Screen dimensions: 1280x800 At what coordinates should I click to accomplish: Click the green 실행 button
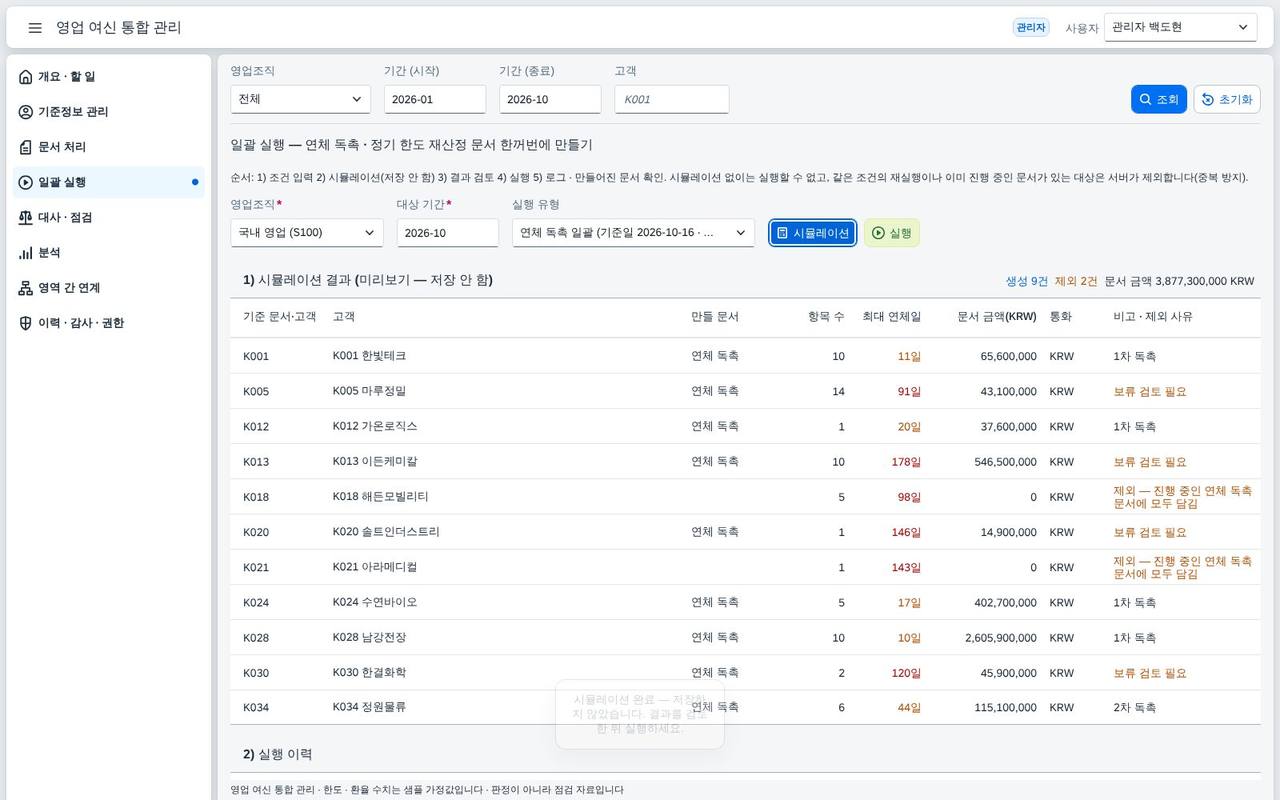click(892, 233)
